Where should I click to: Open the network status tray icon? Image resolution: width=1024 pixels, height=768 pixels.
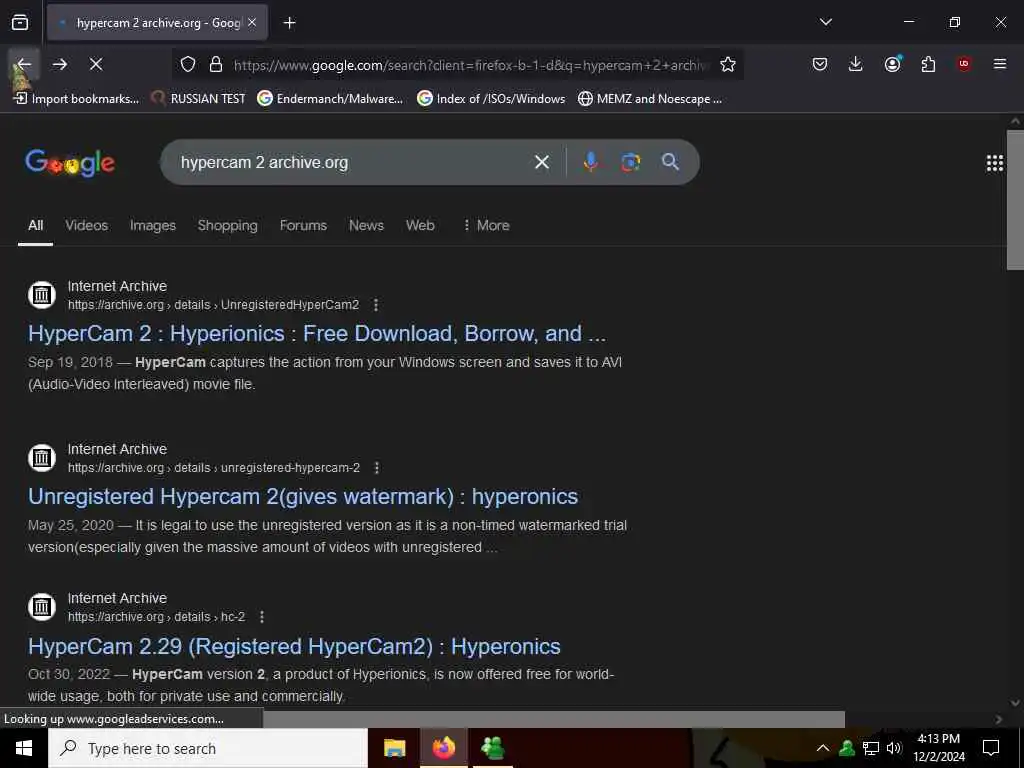pos(871,748)
